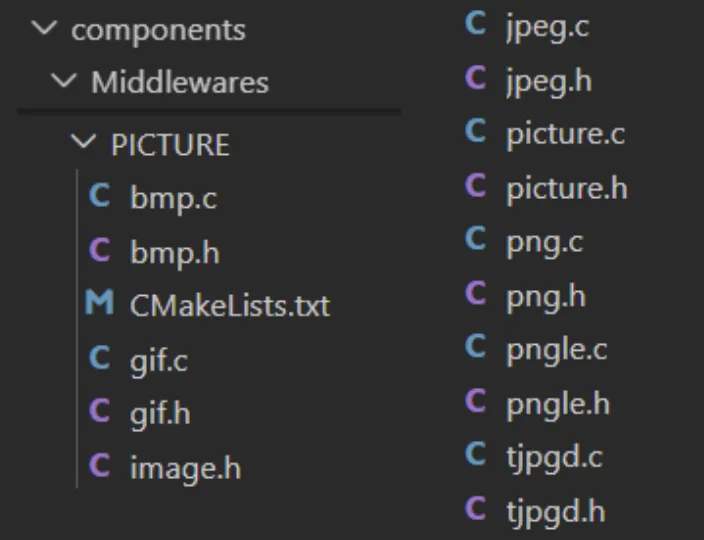The image size is (704, 540).
Task: Select the png.h file
Action: click(x=546, y=298)
